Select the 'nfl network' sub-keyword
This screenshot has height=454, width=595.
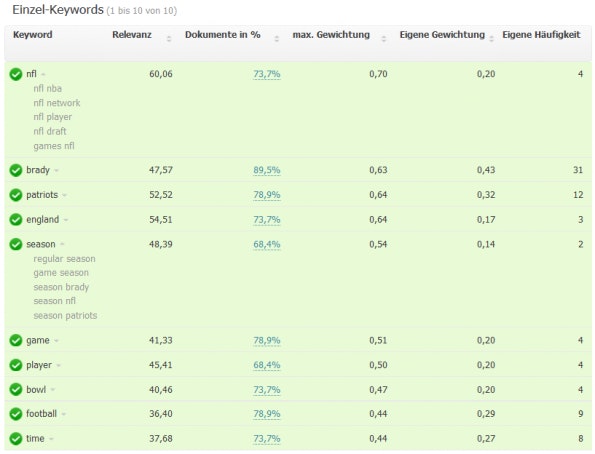click(x=57, y=103)
